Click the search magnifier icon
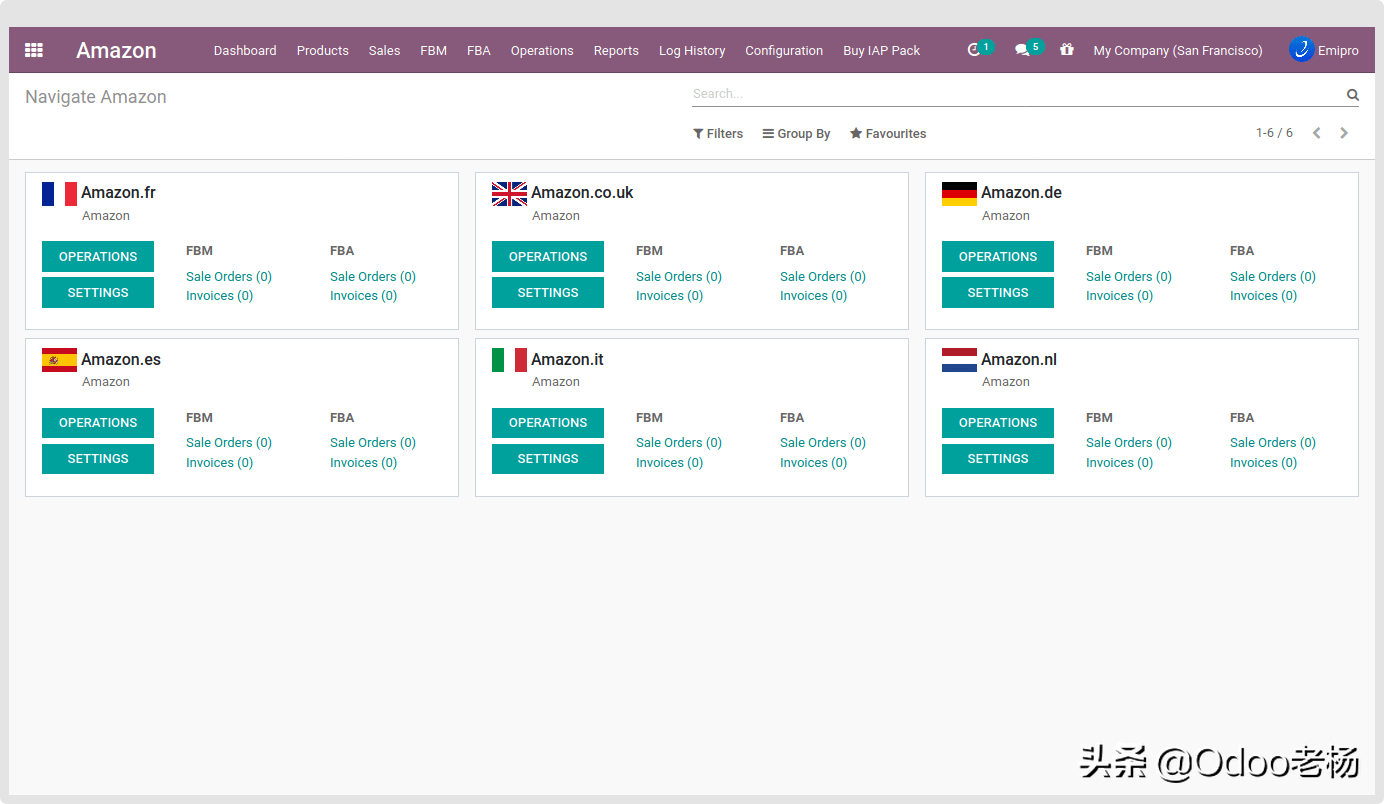The image size is (1384, 804). pyautogui.click(x=1352, y=95)
